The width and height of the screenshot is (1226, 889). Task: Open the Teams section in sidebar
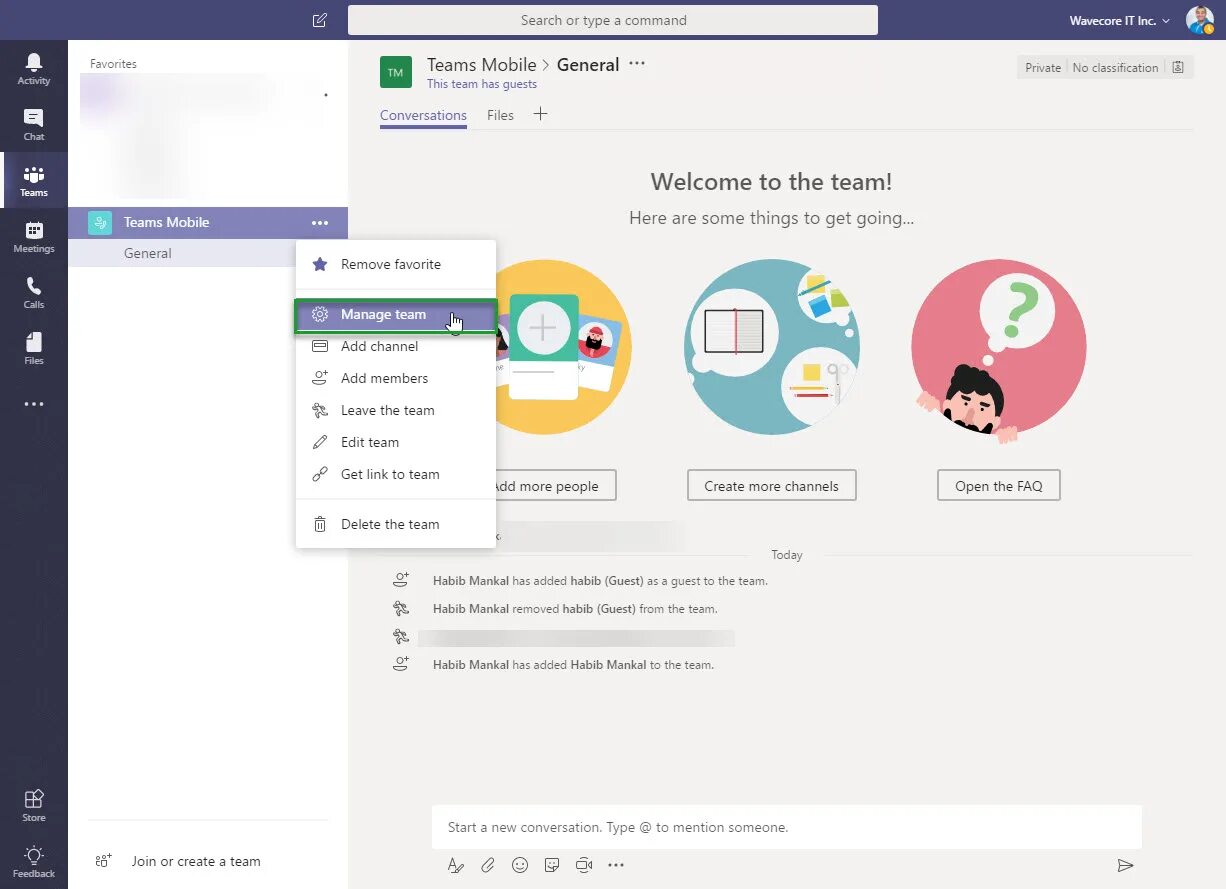[x=34, y=181]
